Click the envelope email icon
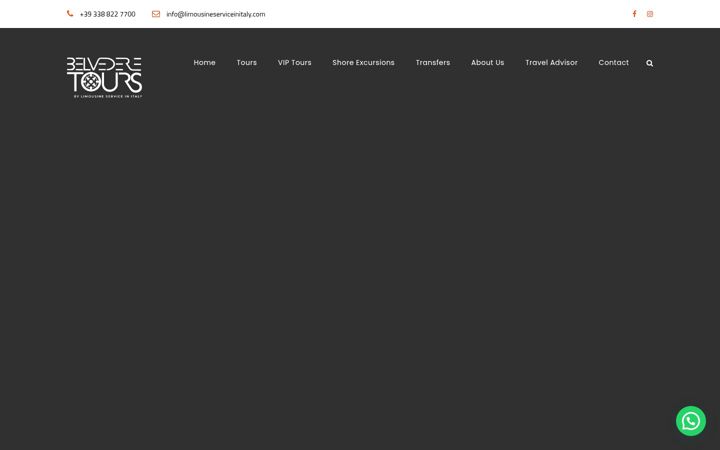Image resolution: width=720 pixels, height=450 pixels. click(156, 14)
